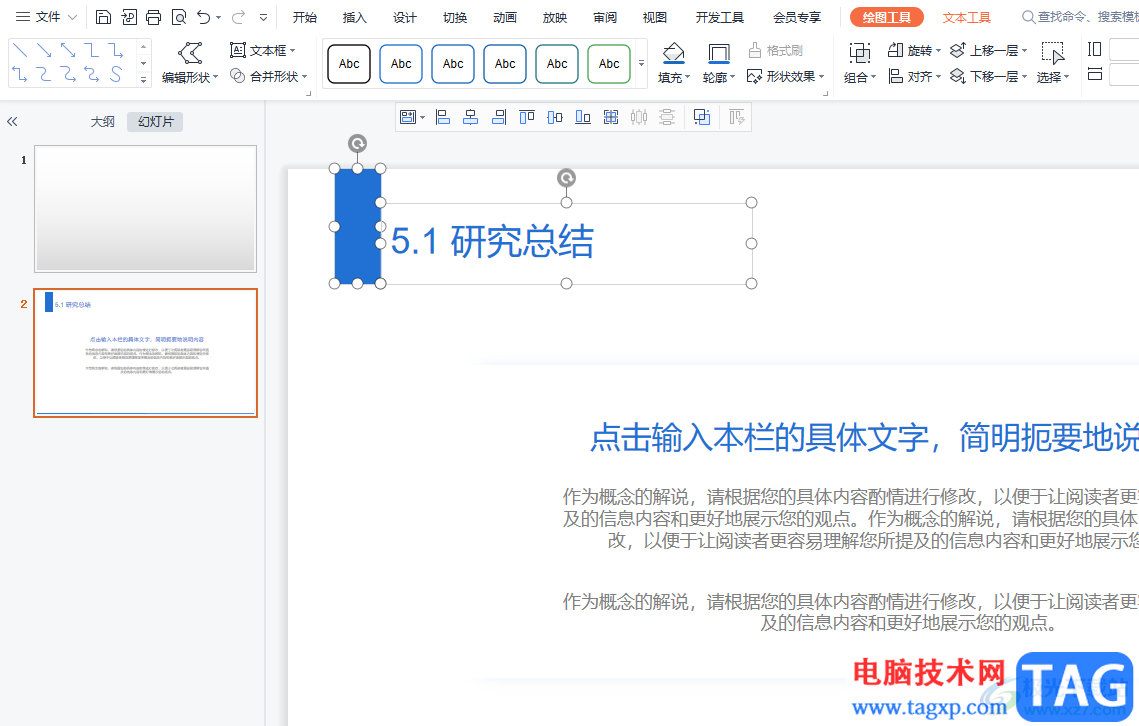This screenshot has width=1139, height=726.
Task: Open the 旋转 rotate dropdown
Action: point(939,50)
